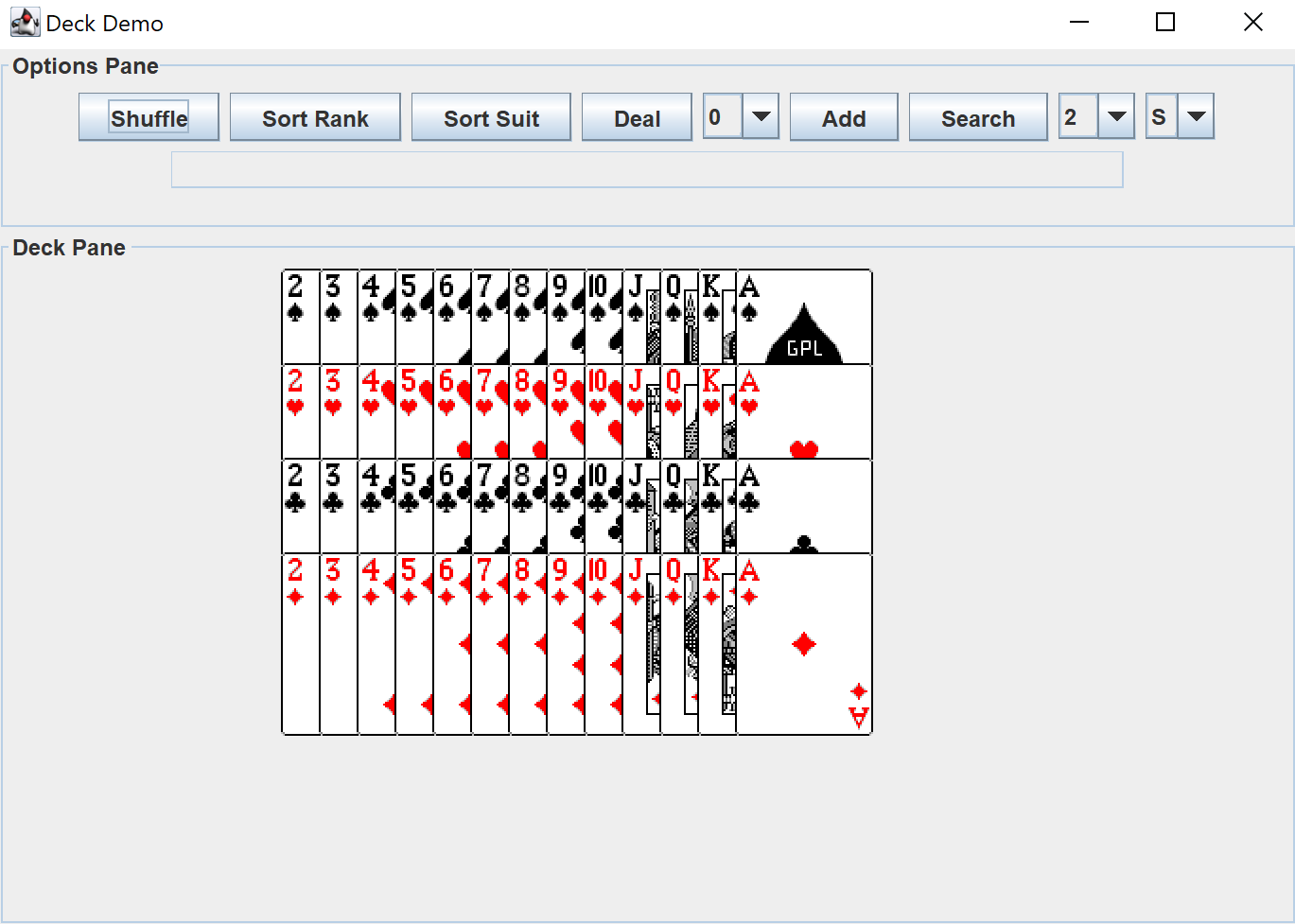
Task: Choose the Ace of Clubs card
Action: click(804, 506)
